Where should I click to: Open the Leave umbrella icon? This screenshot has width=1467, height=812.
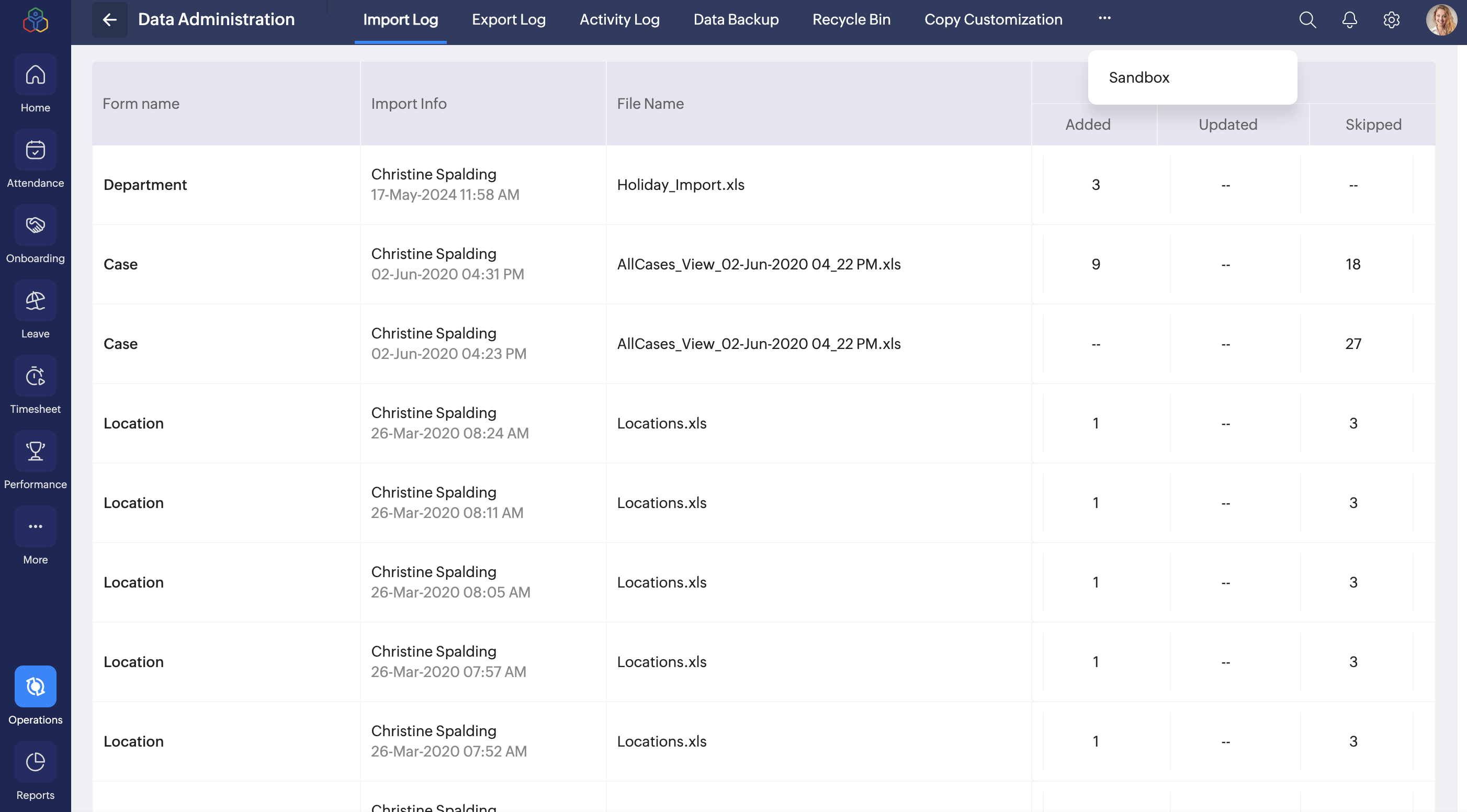(35, 301)
